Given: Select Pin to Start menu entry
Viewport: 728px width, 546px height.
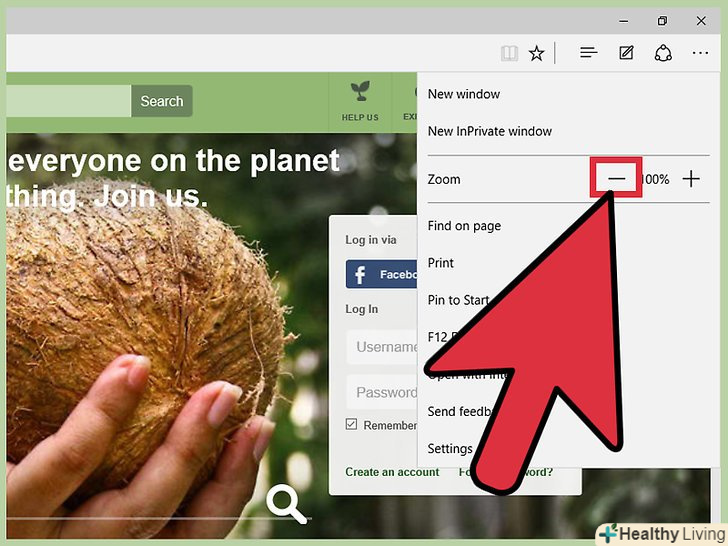Looking at the screenshot, I should click(459, 300).
